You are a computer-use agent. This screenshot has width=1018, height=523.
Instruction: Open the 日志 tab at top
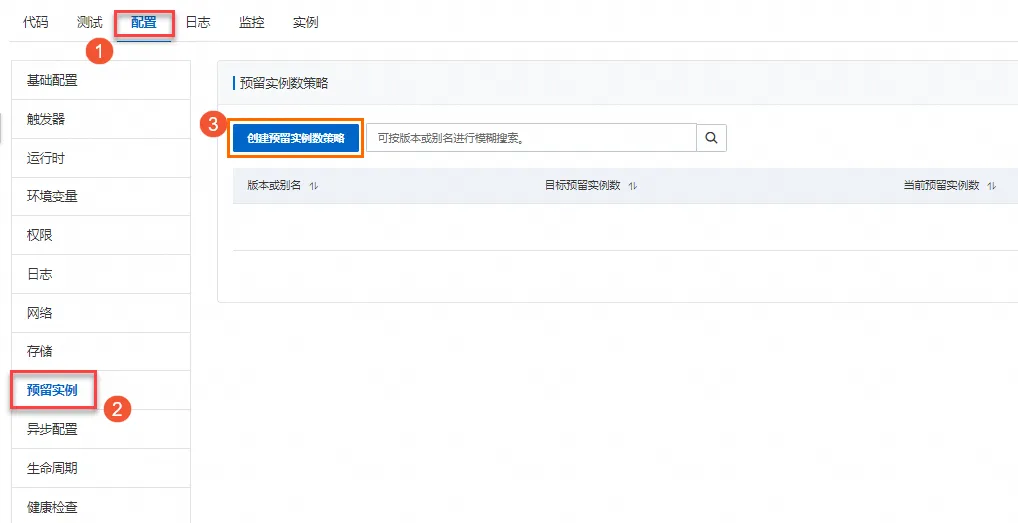(x=197, y=23)
